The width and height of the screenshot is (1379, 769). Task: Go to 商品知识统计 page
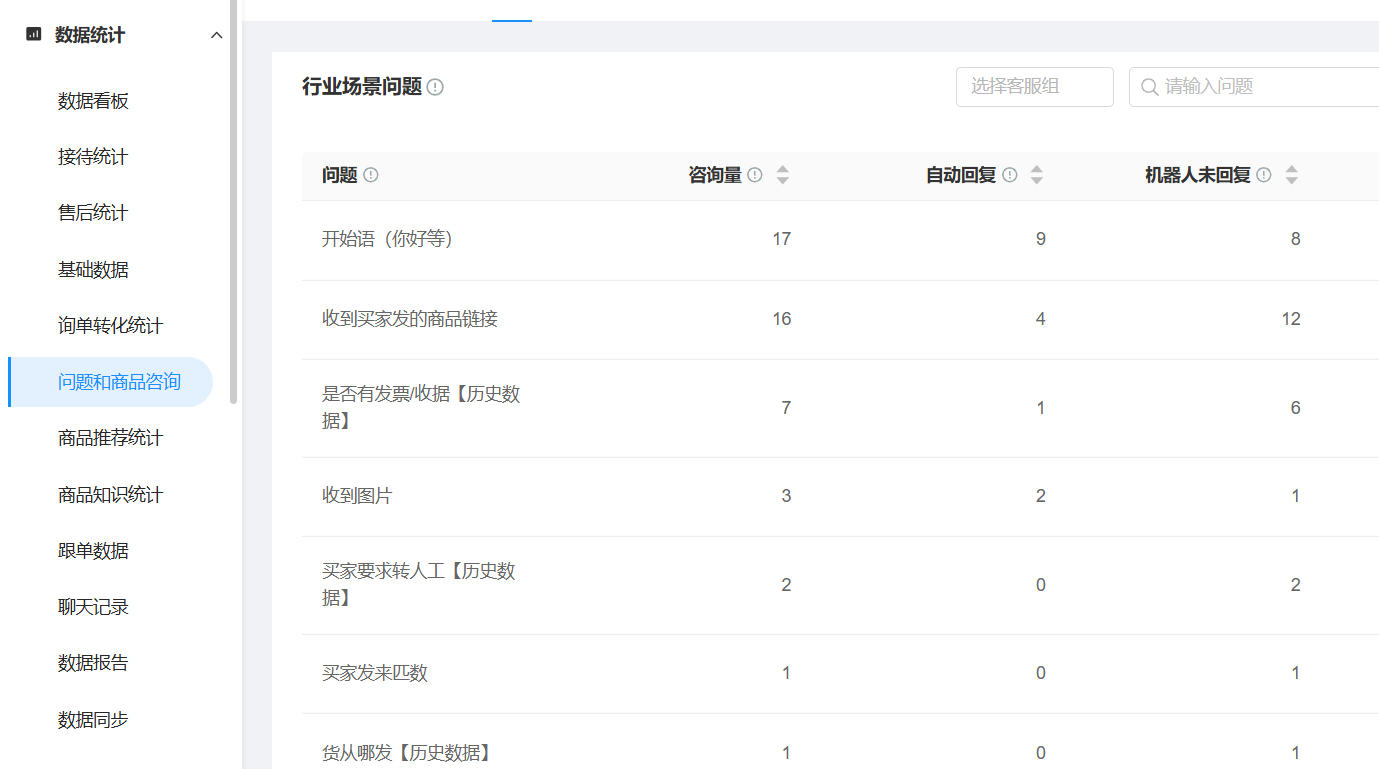(x=110, y=495)
